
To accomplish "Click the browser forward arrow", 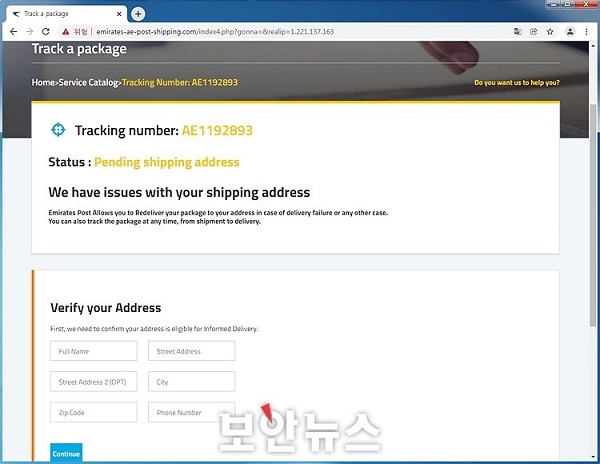I will point(29,32).
